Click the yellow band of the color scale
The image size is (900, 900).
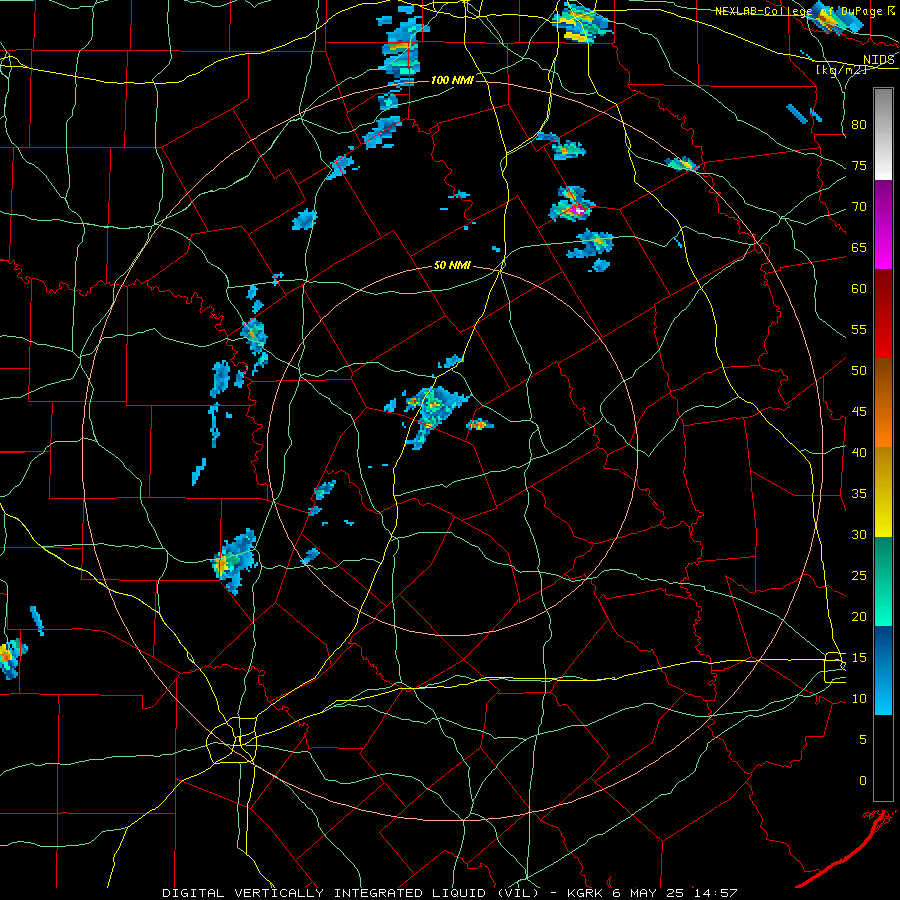click(883, 491)
